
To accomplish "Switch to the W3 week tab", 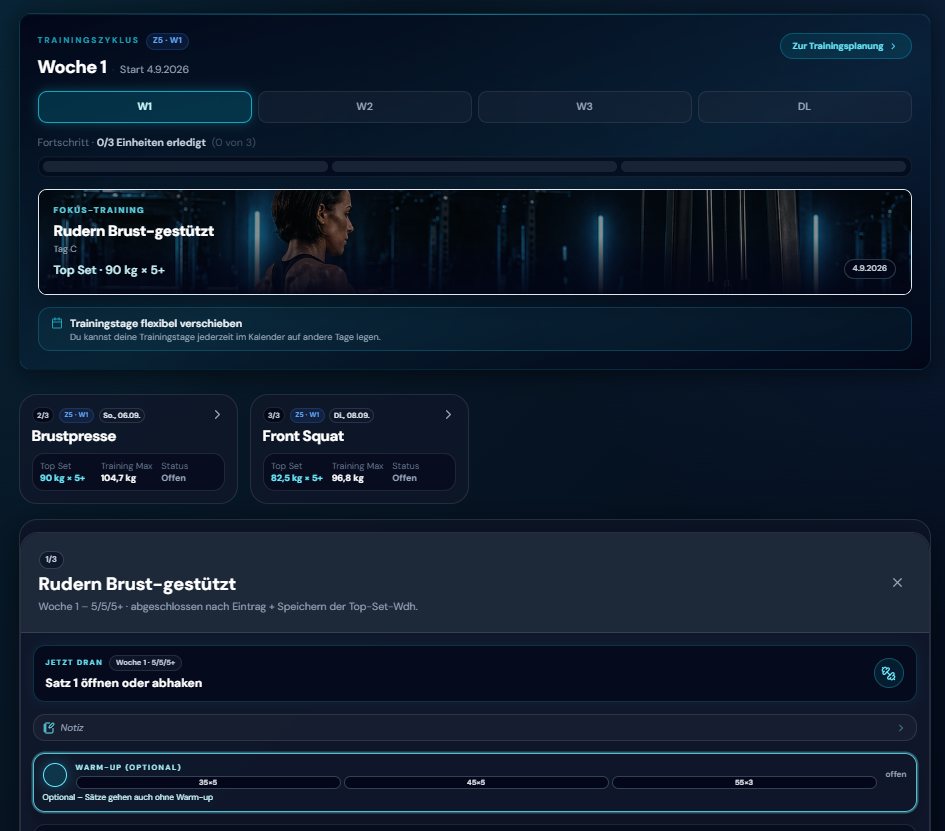I will pos(585,107).
